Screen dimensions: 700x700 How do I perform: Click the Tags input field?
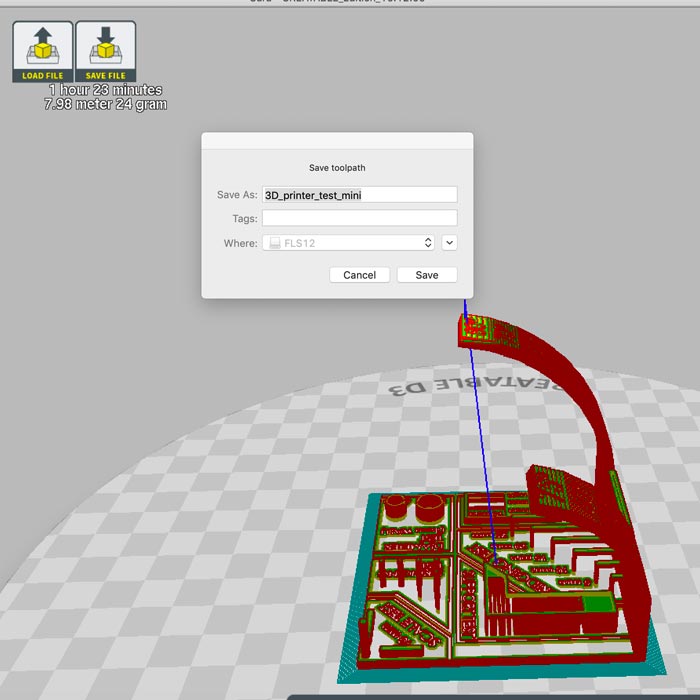(359, 218)
